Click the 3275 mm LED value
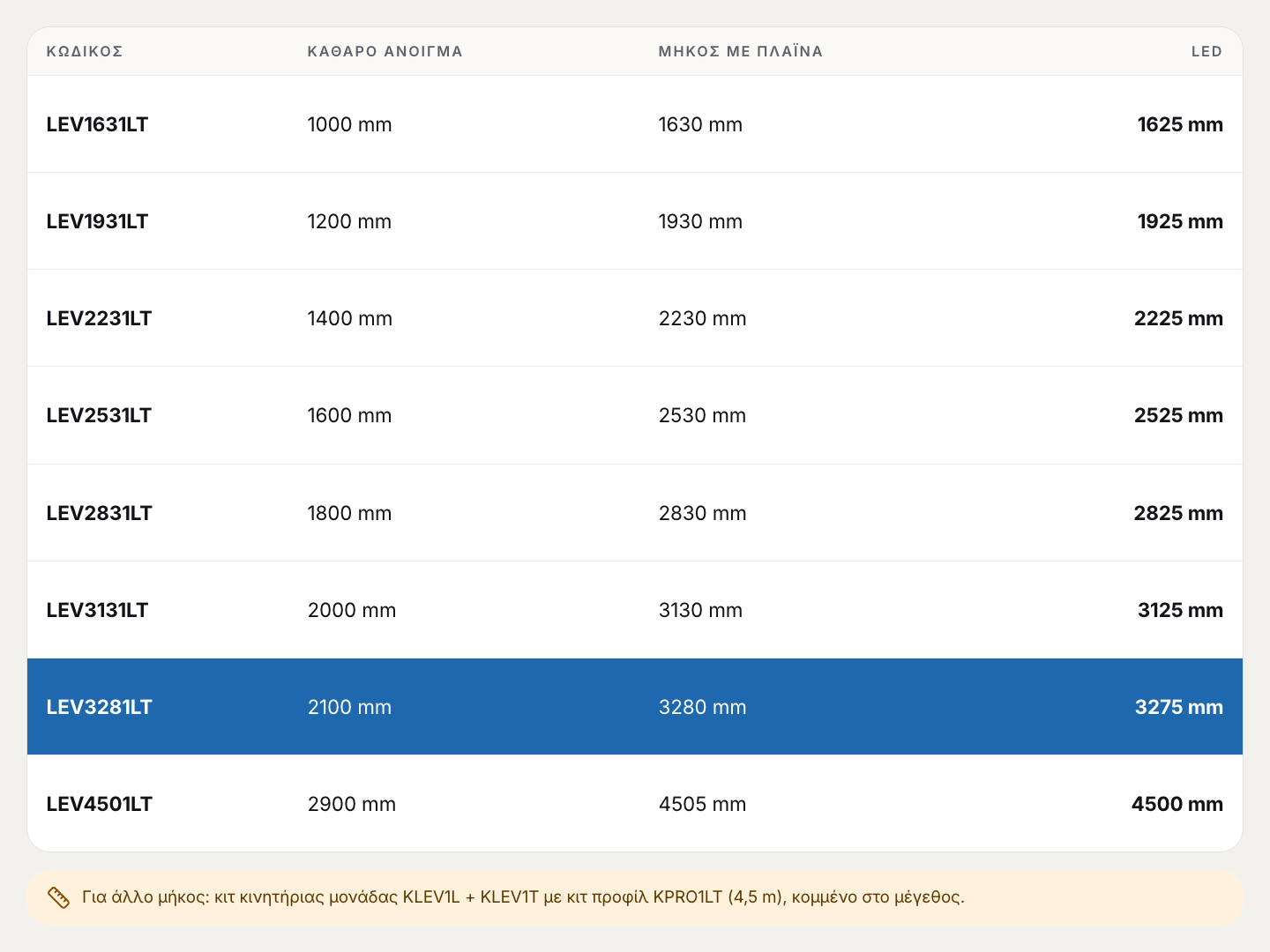This screenshot has height=952, width=1270. click(x=1179, y=707)
